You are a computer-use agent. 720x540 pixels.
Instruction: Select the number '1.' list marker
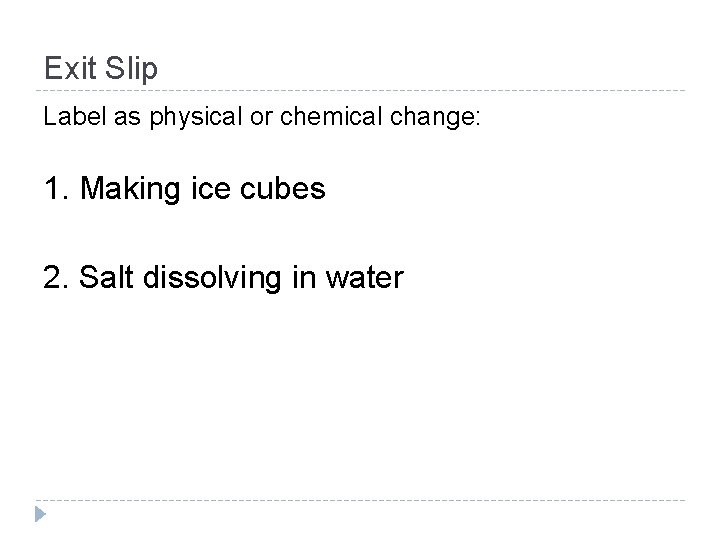[x=57, y=188]
